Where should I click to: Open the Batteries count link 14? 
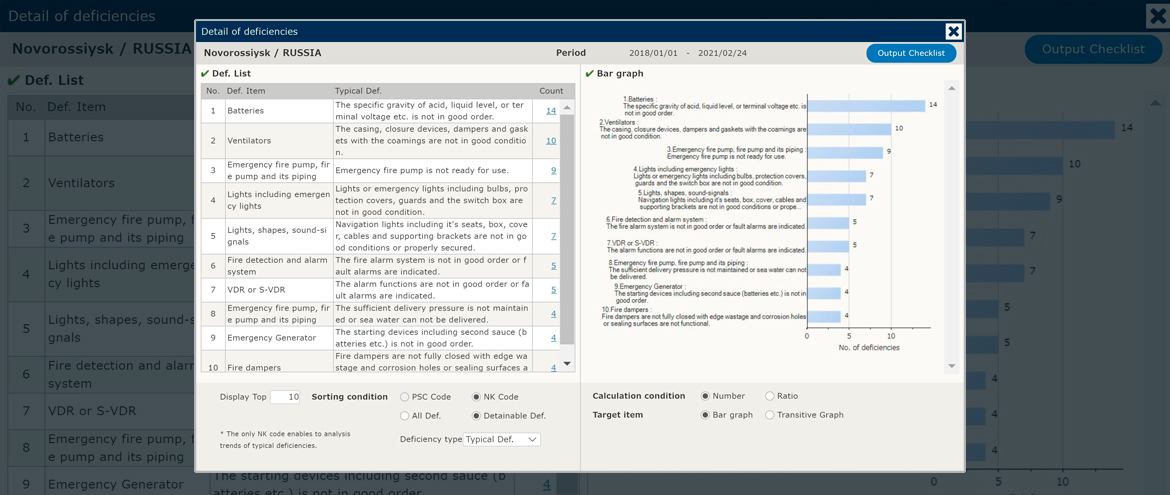tap(551, 111)
